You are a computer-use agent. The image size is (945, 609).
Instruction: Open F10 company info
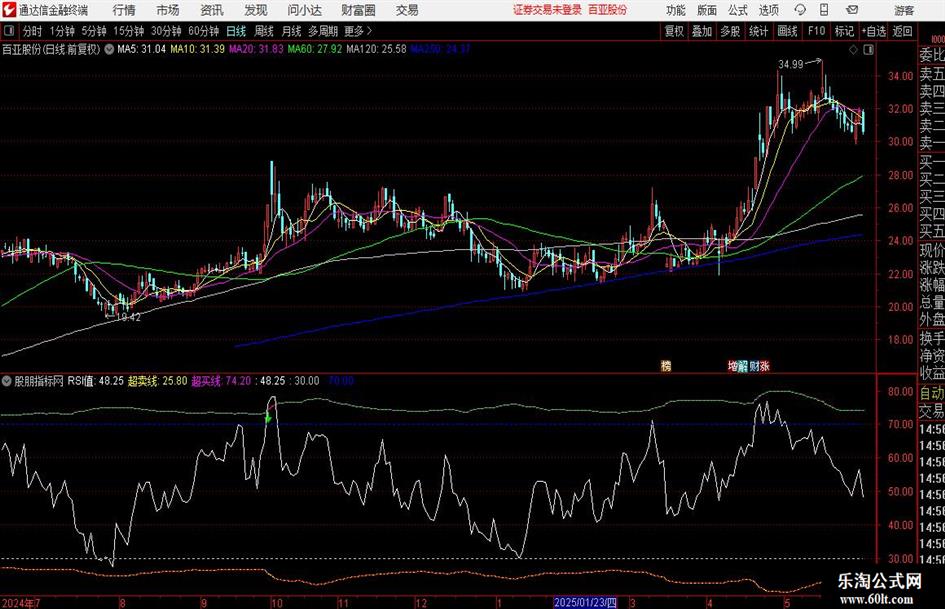817,31
